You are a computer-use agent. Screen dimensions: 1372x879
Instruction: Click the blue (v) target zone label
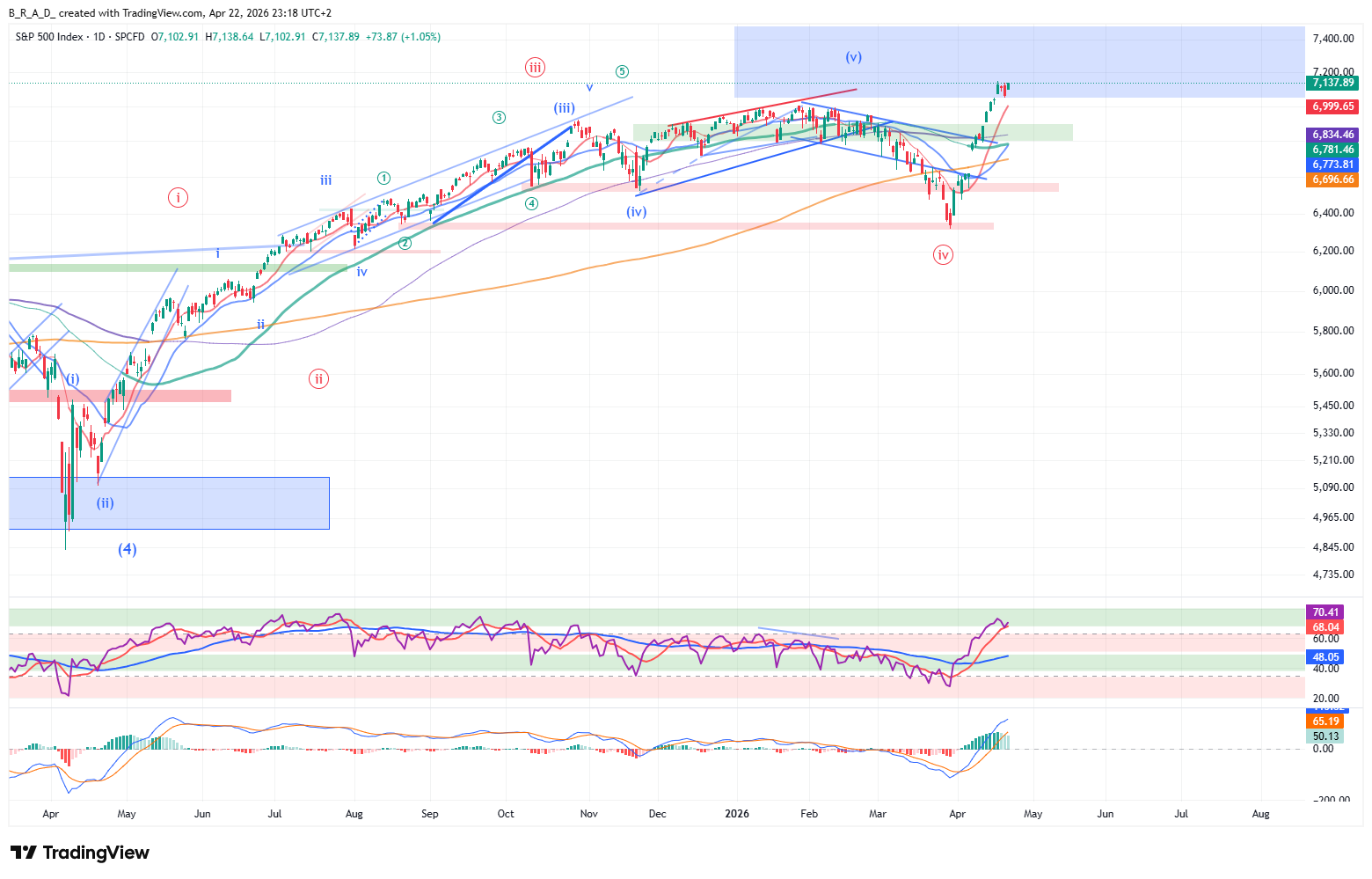pyautogui.click(x=853, y=57)
